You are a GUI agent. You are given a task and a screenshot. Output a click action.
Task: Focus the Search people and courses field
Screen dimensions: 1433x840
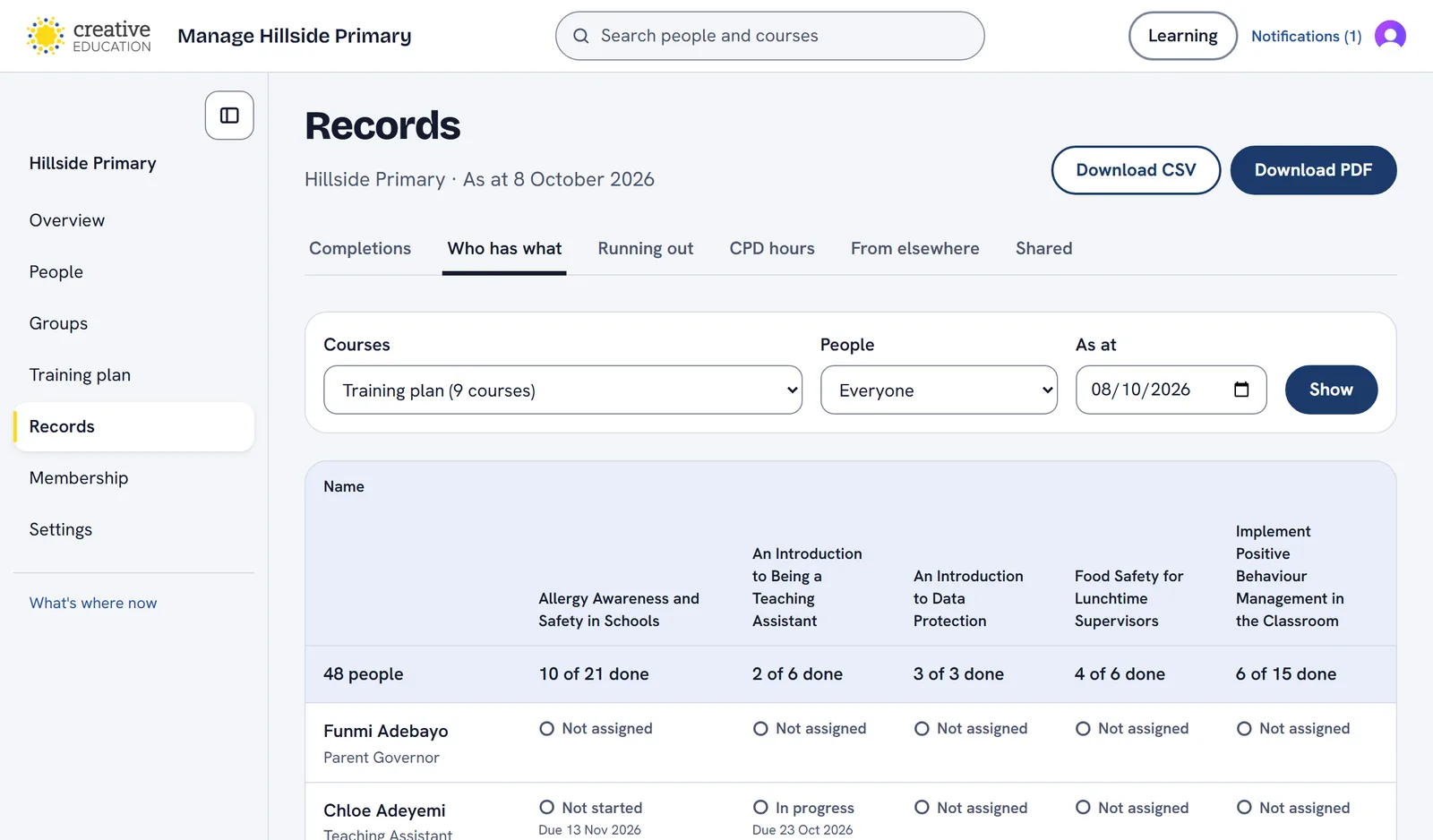[x=770, y=36]
